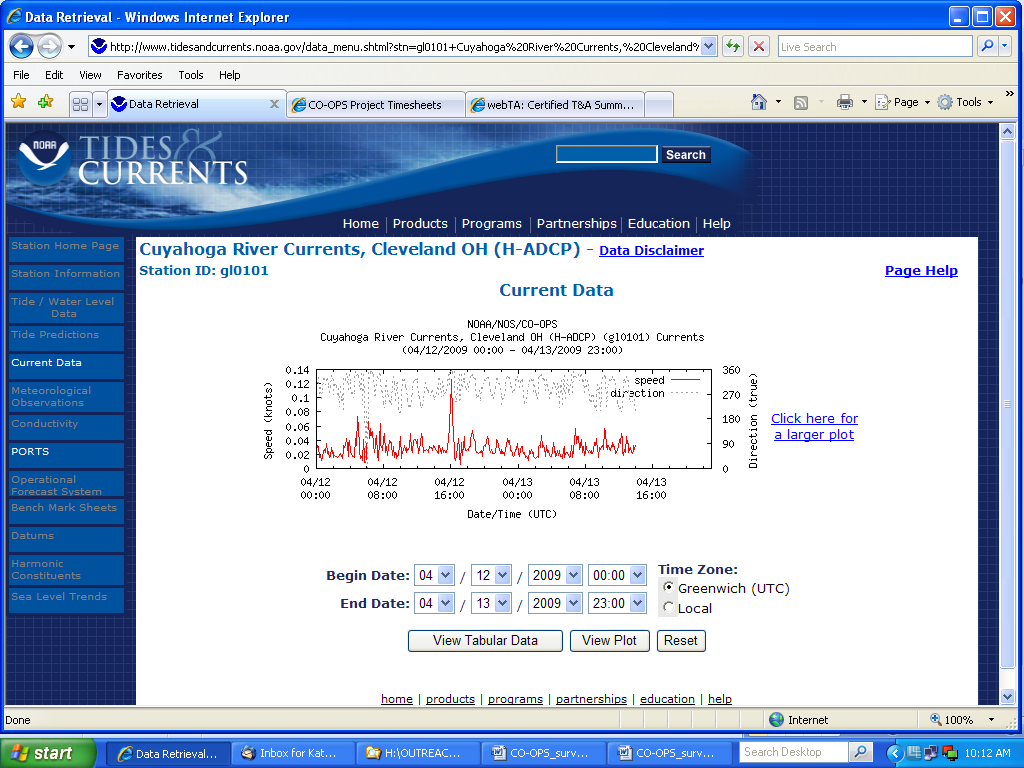
Task: Open the Help menu in menu bar
Action: point(230,75)
